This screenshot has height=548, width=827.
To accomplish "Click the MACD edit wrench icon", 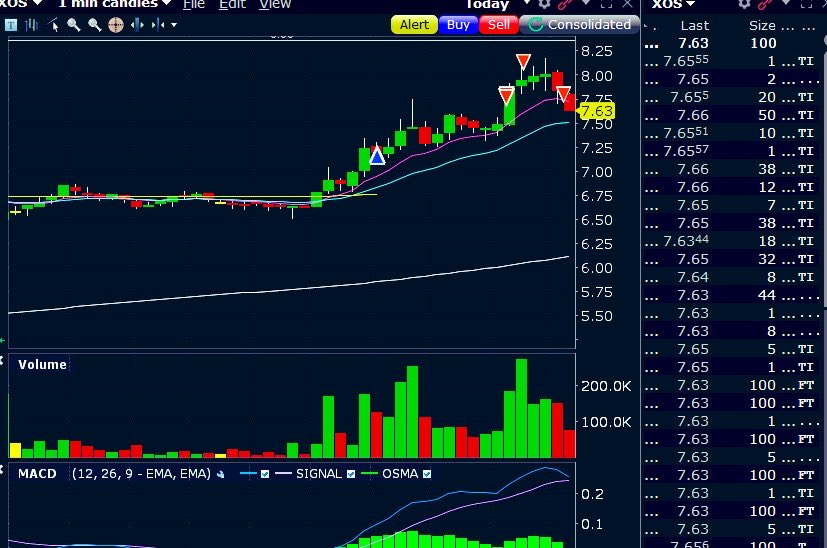I will pyautogui.click(x=220, y=474).
